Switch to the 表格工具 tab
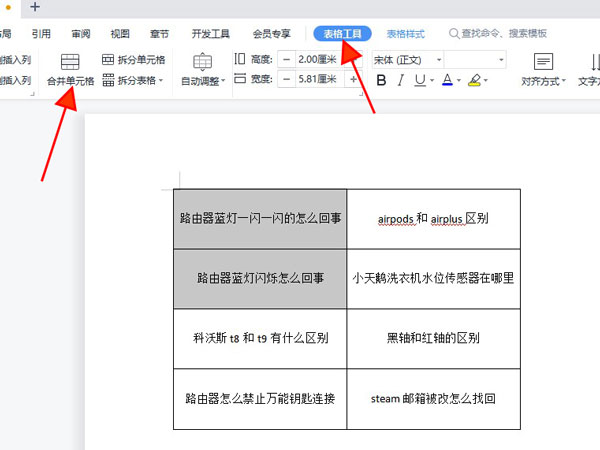The image size is (600, 450). coord(344,33)
